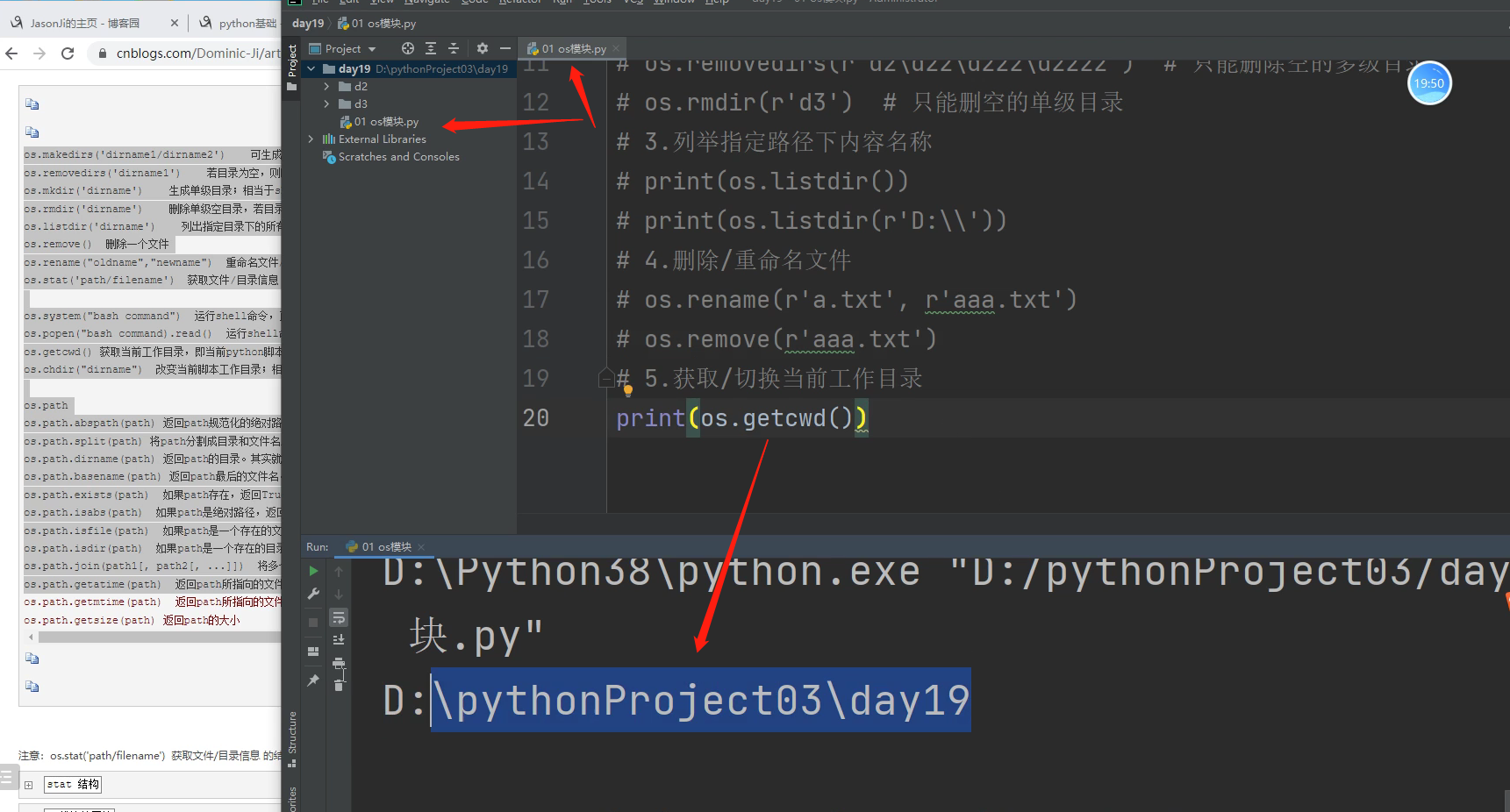Hide the Project panel with minus icon
The image size is (1510, 812).
(x=505, y=48)
